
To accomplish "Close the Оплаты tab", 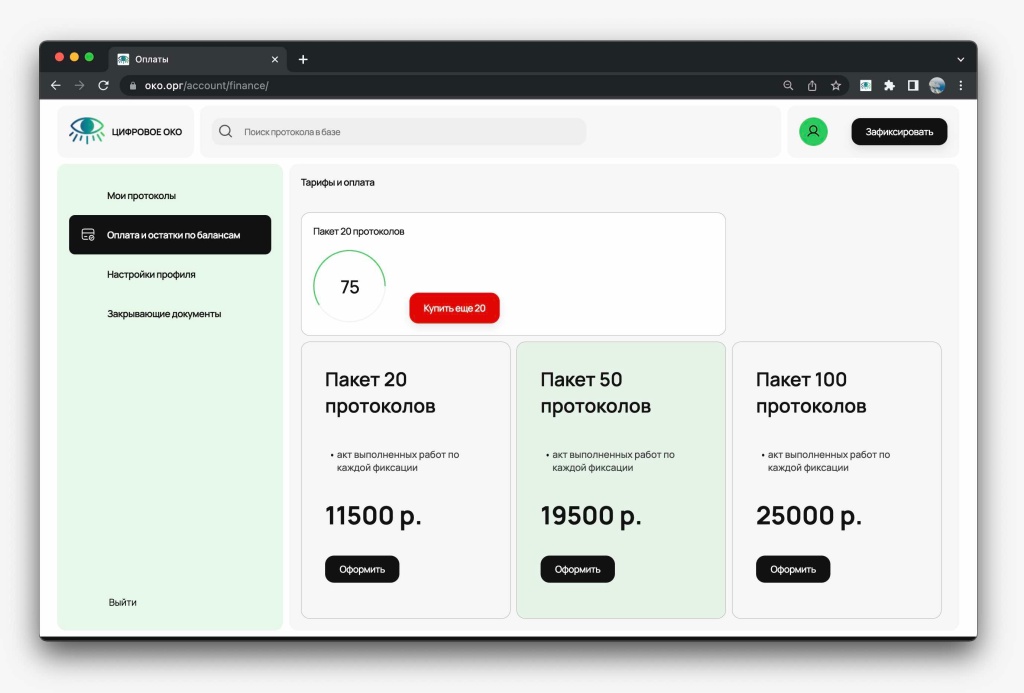I will coord(275,59).
